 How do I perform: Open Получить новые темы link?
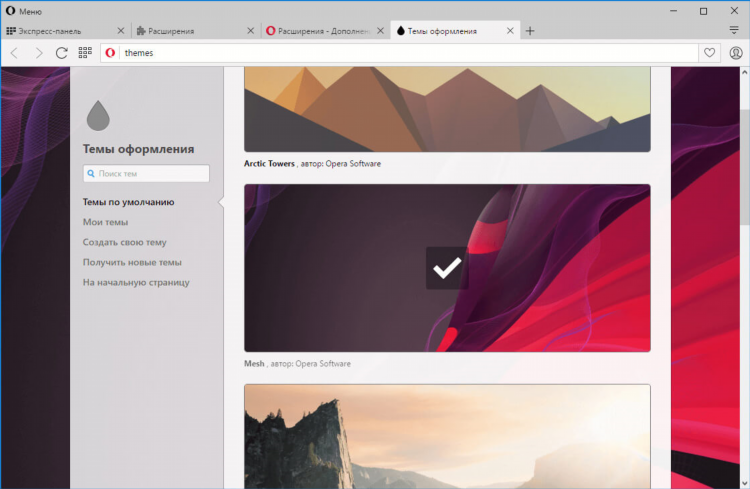click(x=132, y=262)
